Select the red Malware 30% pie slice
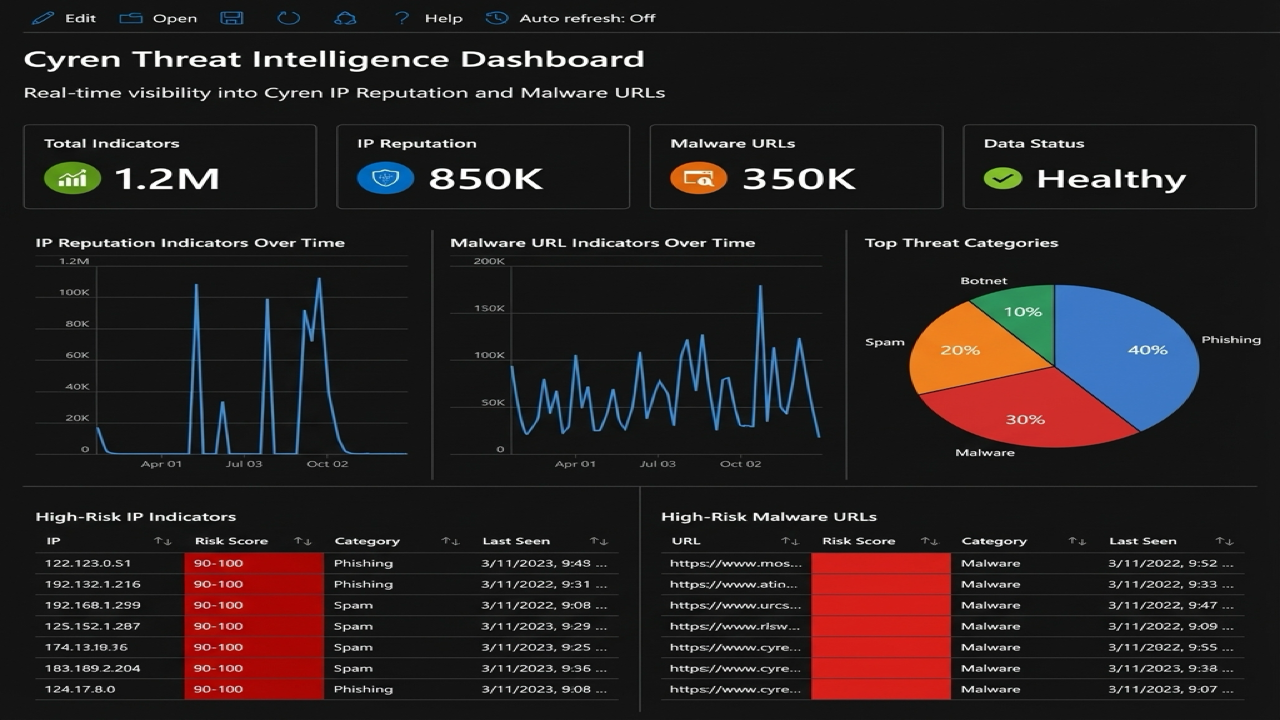The image size is (1280, 720). pos(1025,412)
